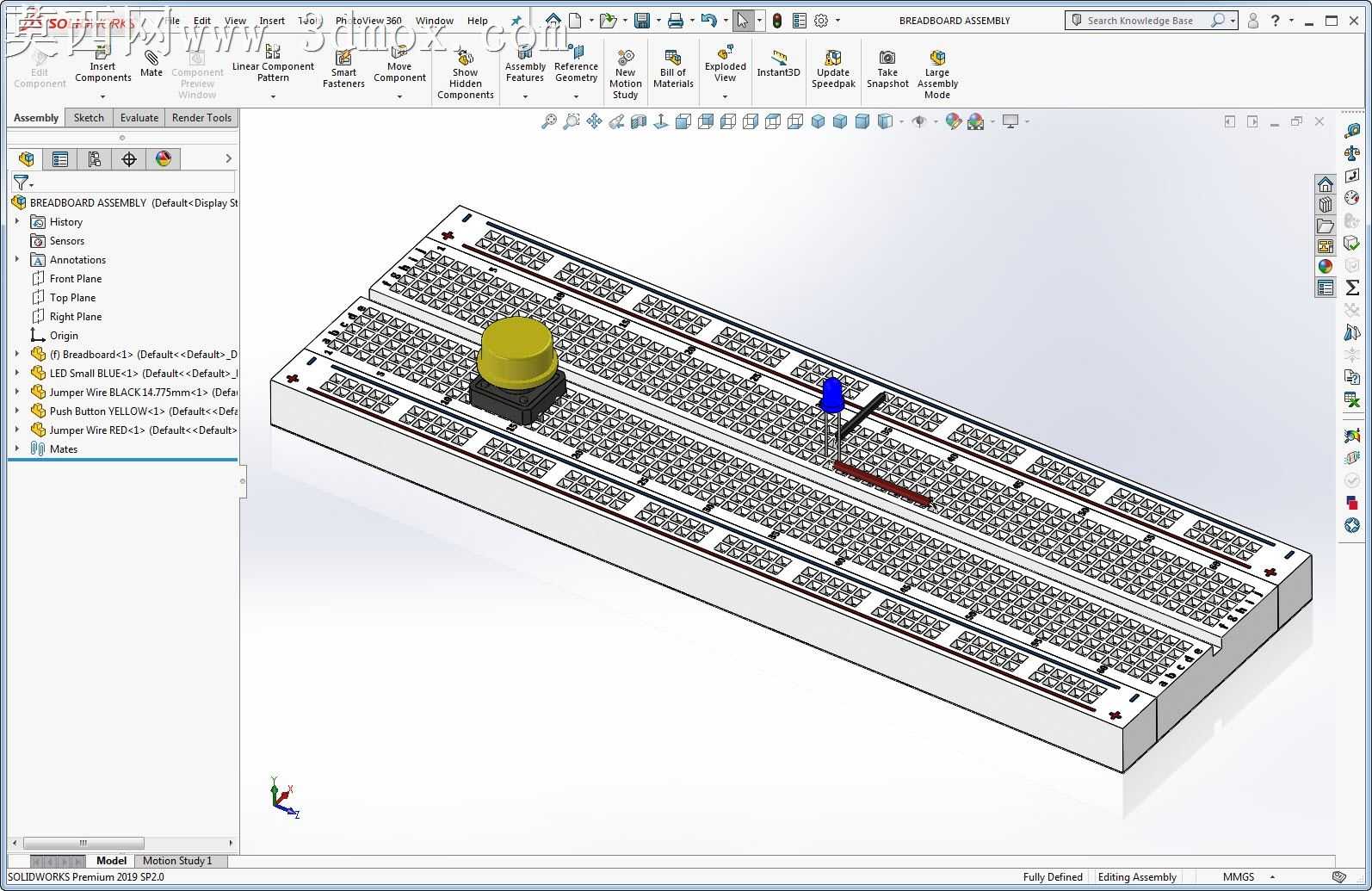Open the Insert menu
The width and height of the screenshot is (1372, 891).
[x=272, y=21]
